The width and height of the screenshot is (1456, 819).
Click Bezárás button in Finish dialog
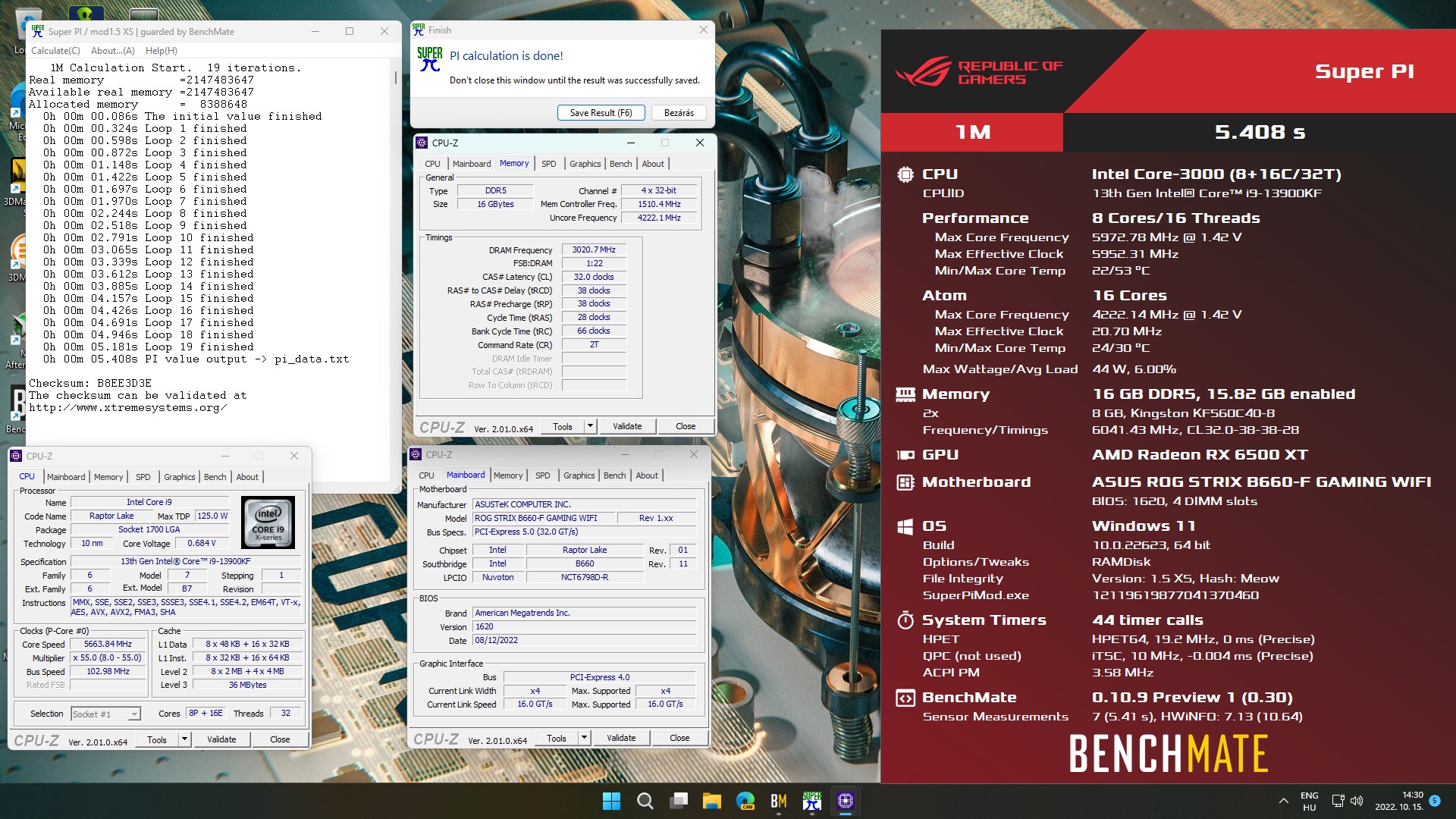(679, 113)
